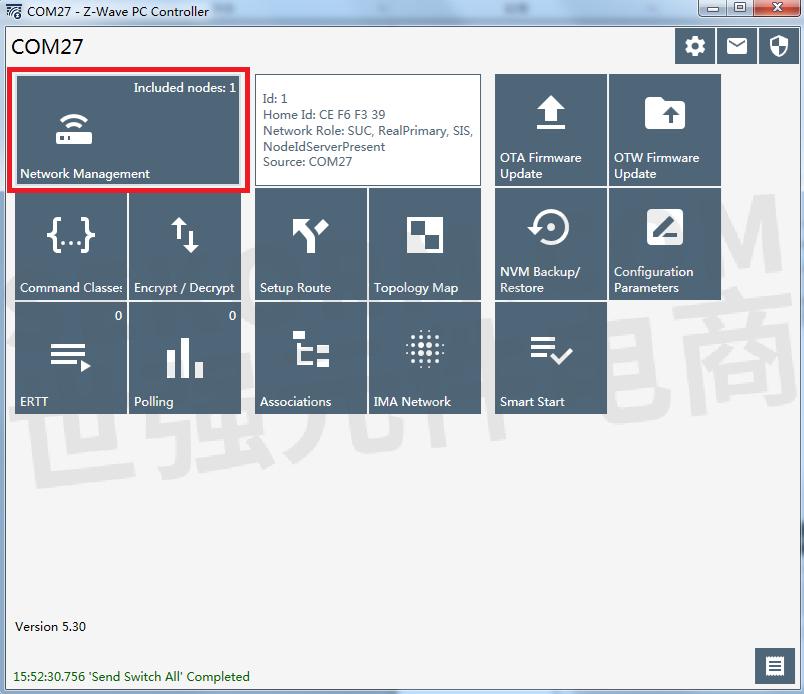Select the controller info panel showing Home Id
This screenshot has height=694, width=804.
tap(368, 129)
